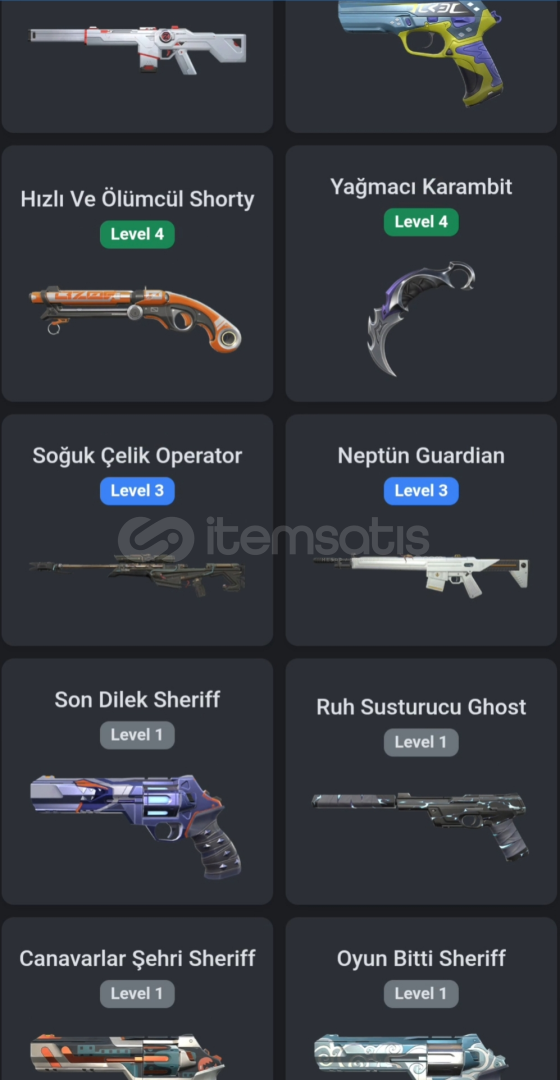Image resolution: width=560 pixels, height=1080 pixels.
Task: Click the Level 1 badge under Son Dilek
Action: [x=137, y=735]
